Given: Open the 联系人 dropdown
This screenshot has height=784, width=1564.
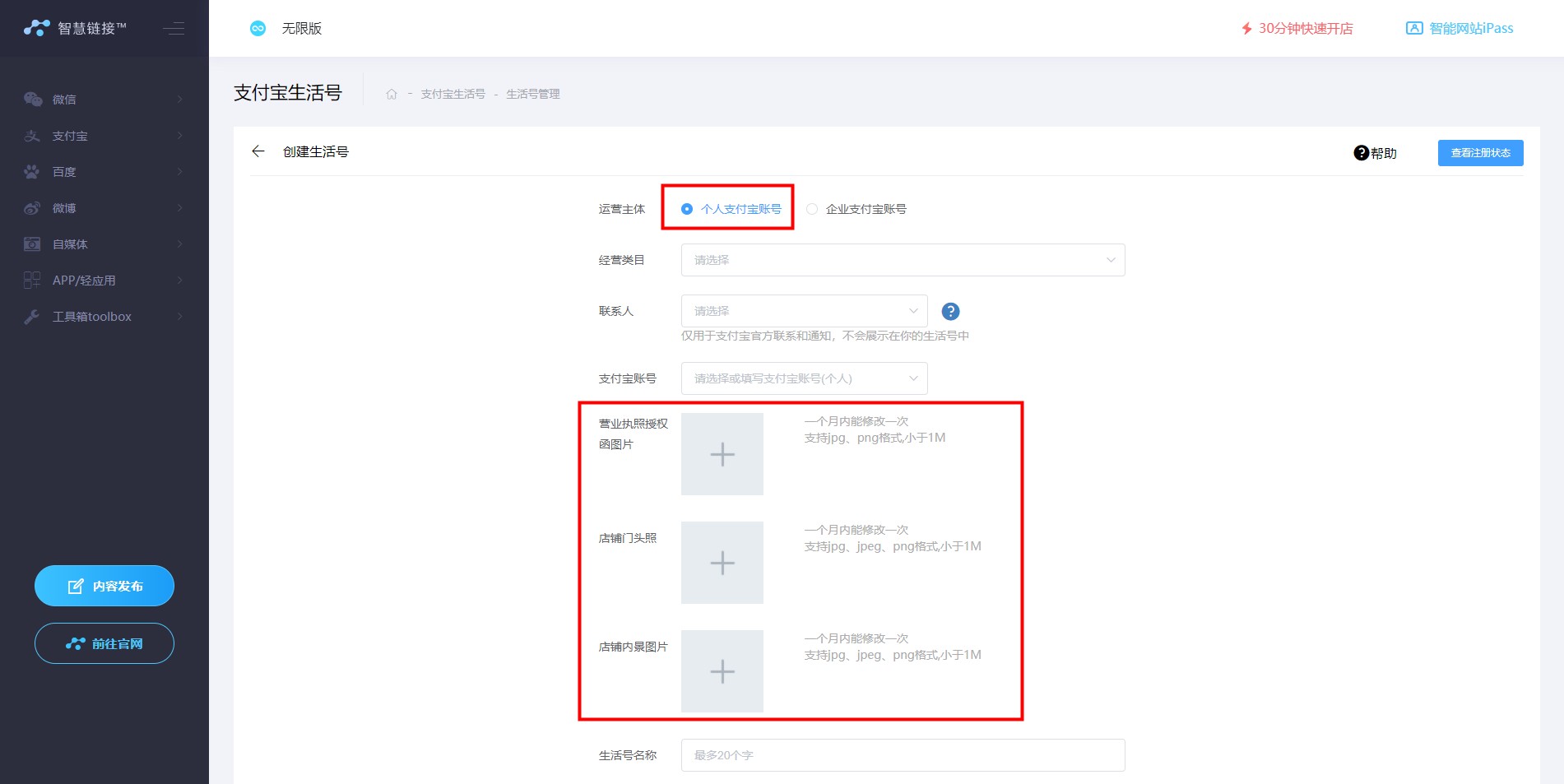Looking at the screenshot, I should pos(804,311).
